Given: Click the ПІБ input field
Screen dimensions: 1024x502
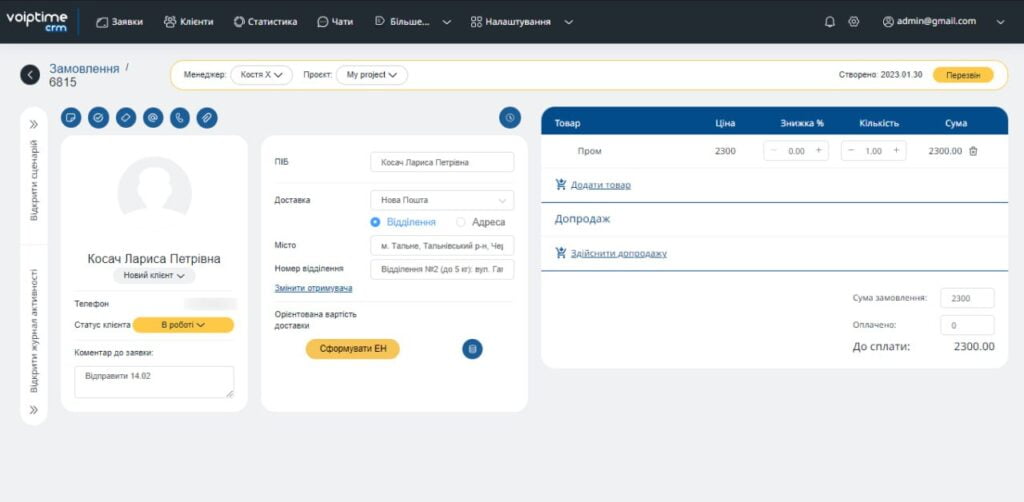Looking at the screenshot, I should tap(442, 162).
